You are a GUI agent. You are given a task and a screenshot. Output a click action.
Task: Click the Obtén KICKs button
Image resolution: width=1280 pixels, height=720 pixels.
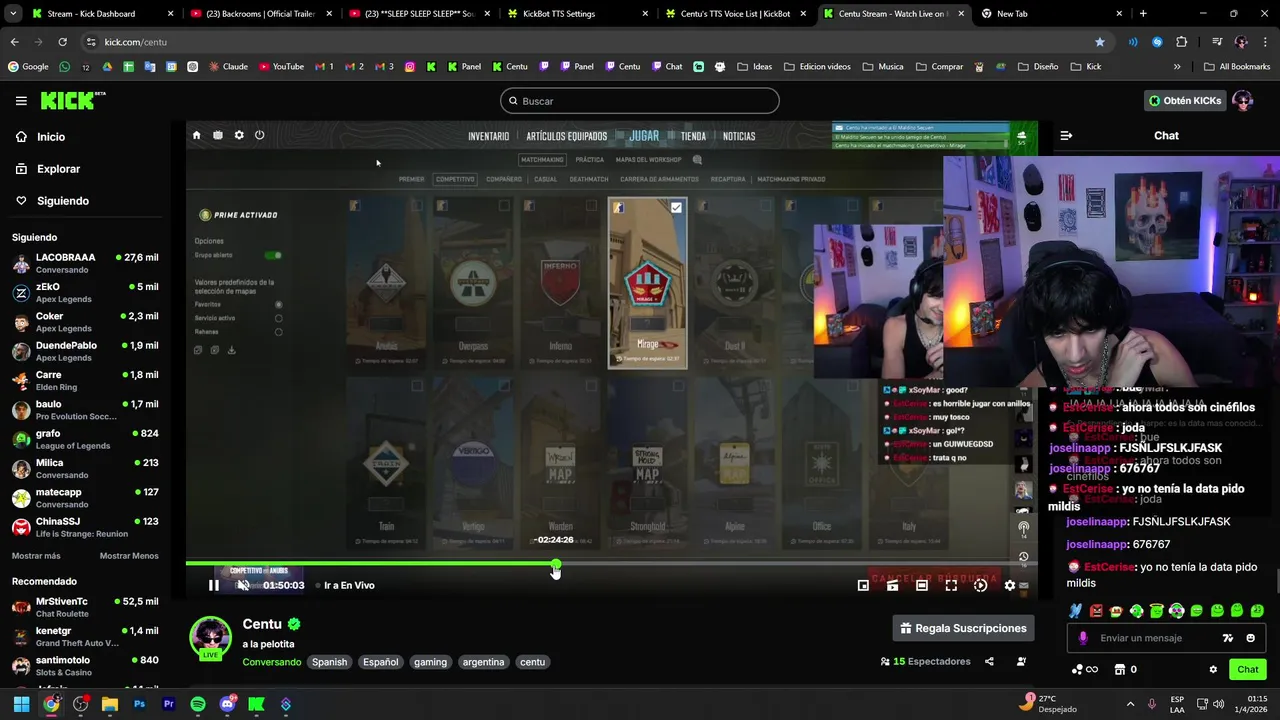[x=1184, y=100]
